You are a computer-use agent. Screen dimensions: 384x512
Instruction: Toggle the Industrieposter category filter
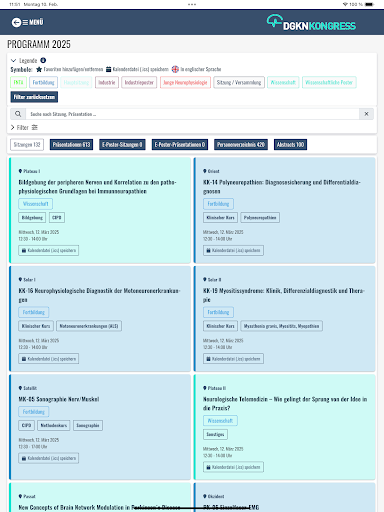click(x=139, y=82)
